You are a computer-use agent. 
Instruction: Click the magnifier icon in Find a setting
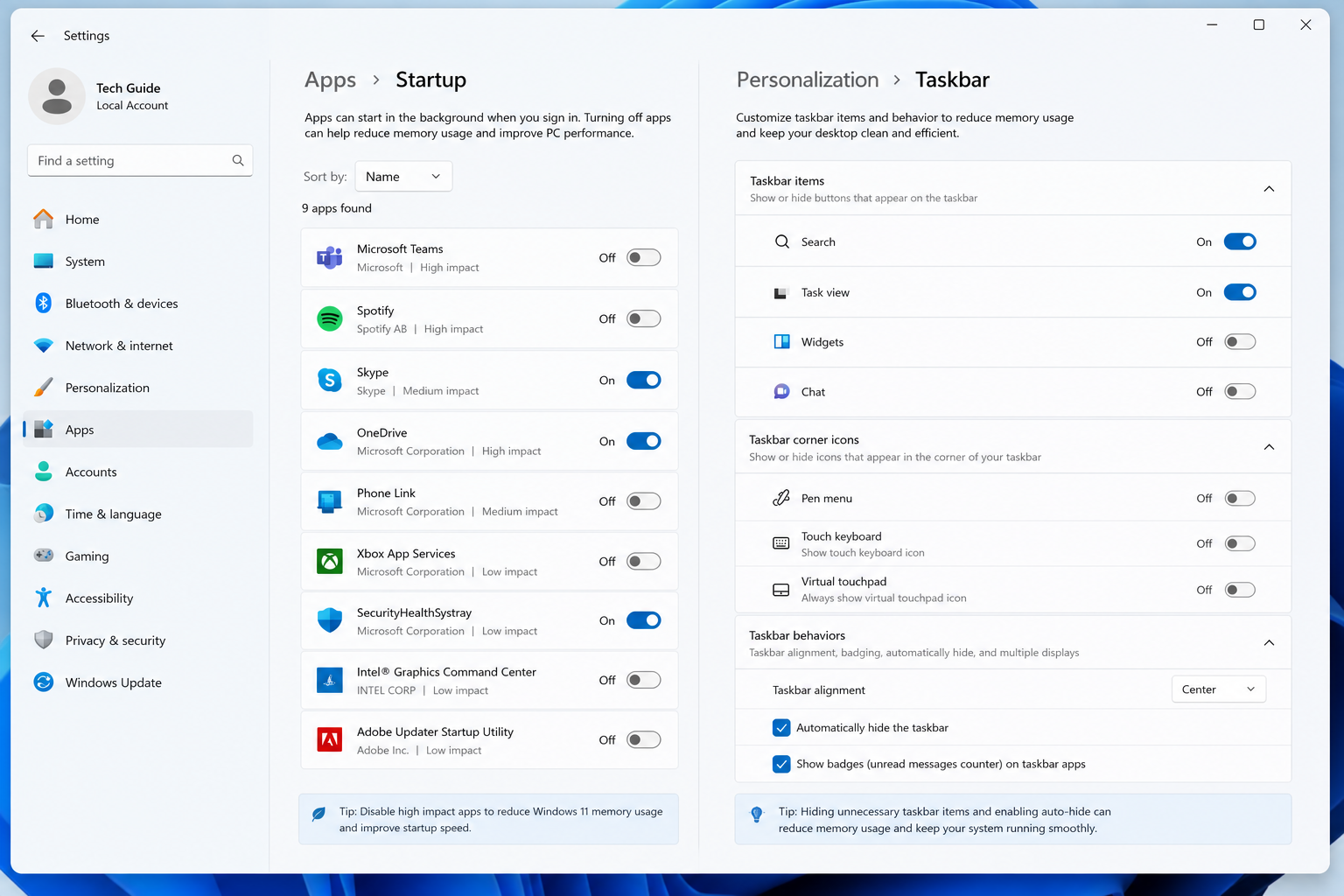238,160
